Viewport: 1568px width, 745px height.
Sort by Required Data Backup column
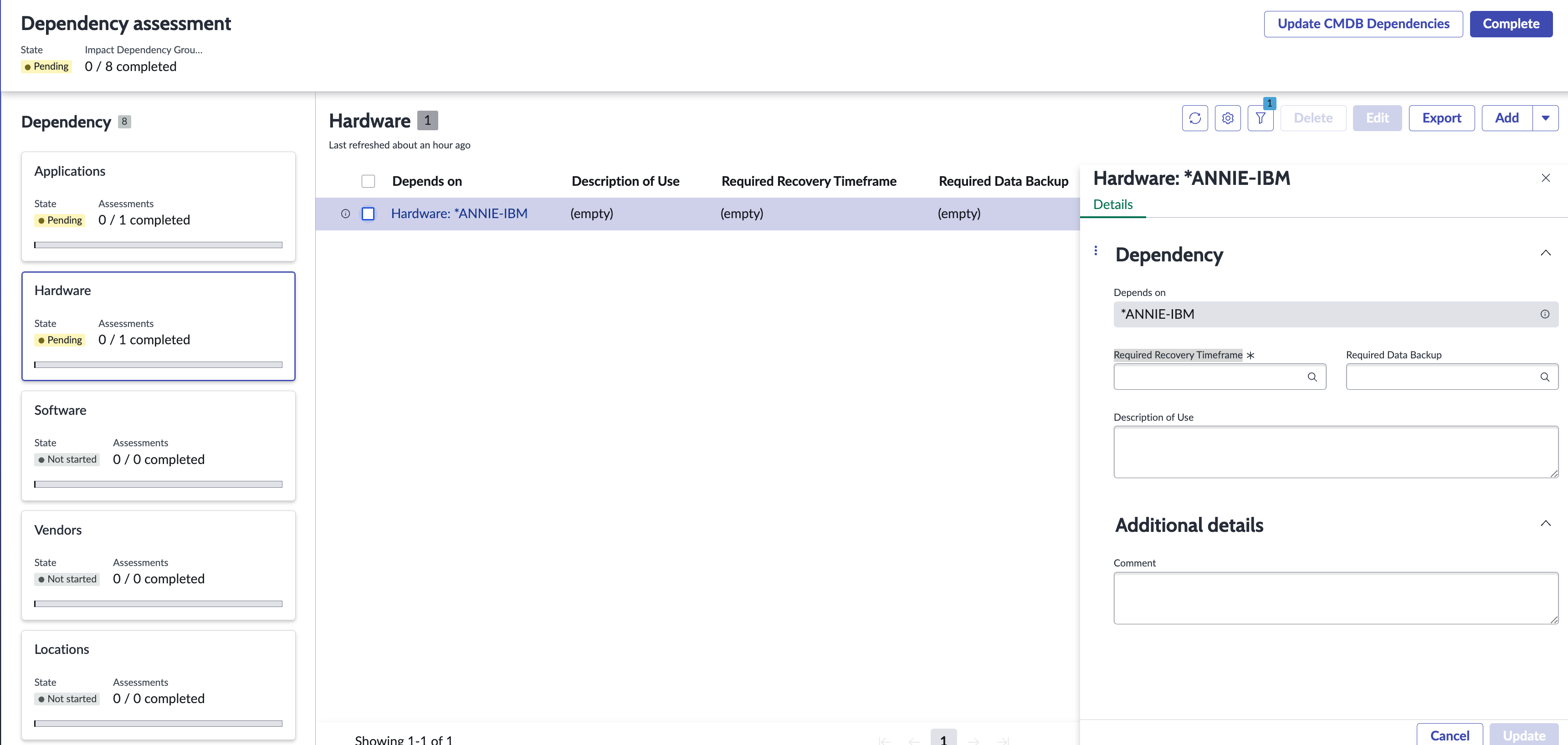pyautogui.click(x=1003, y=181)
